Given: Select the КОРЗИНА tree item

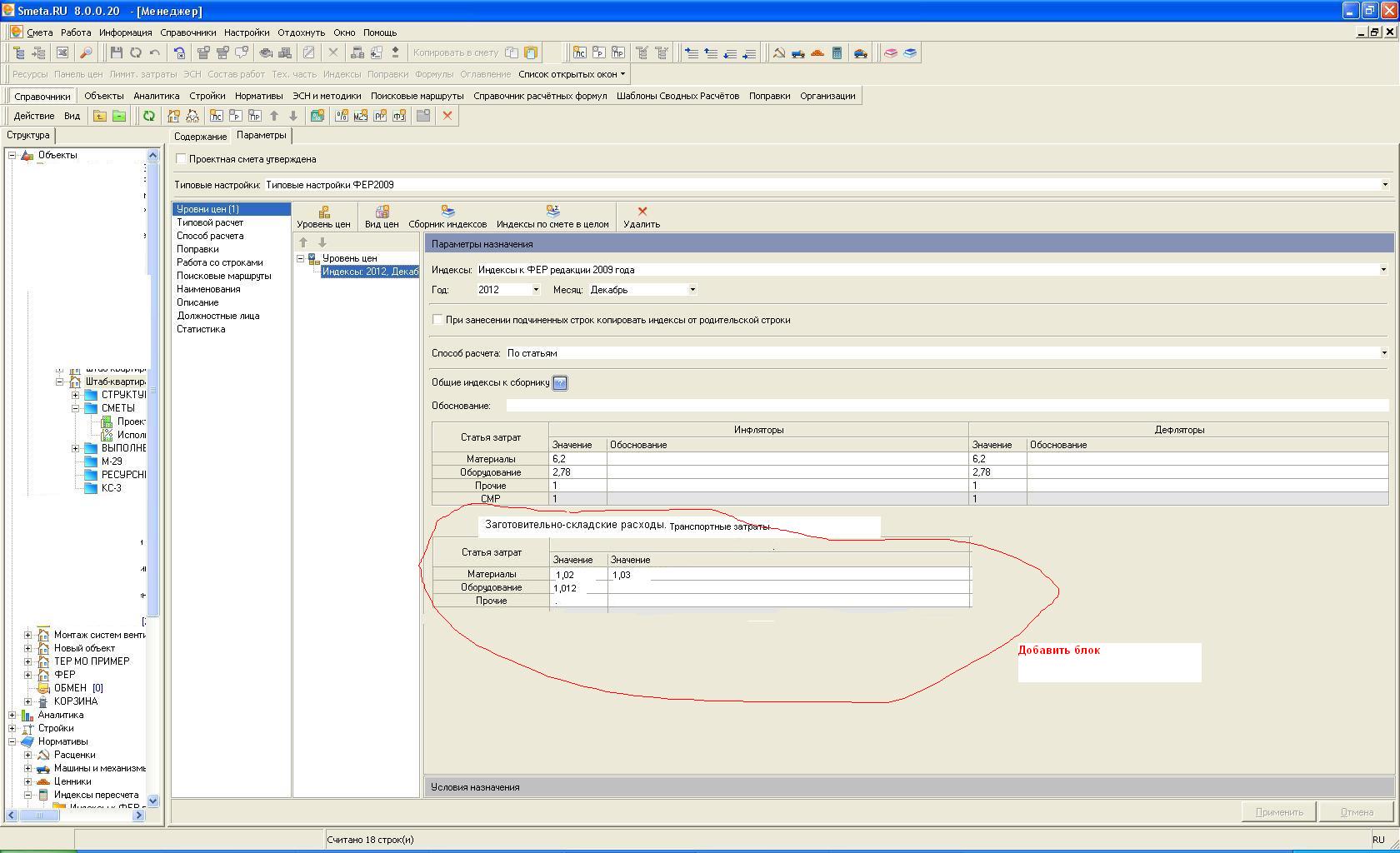Looking at the screenshot, I should 75,701.
